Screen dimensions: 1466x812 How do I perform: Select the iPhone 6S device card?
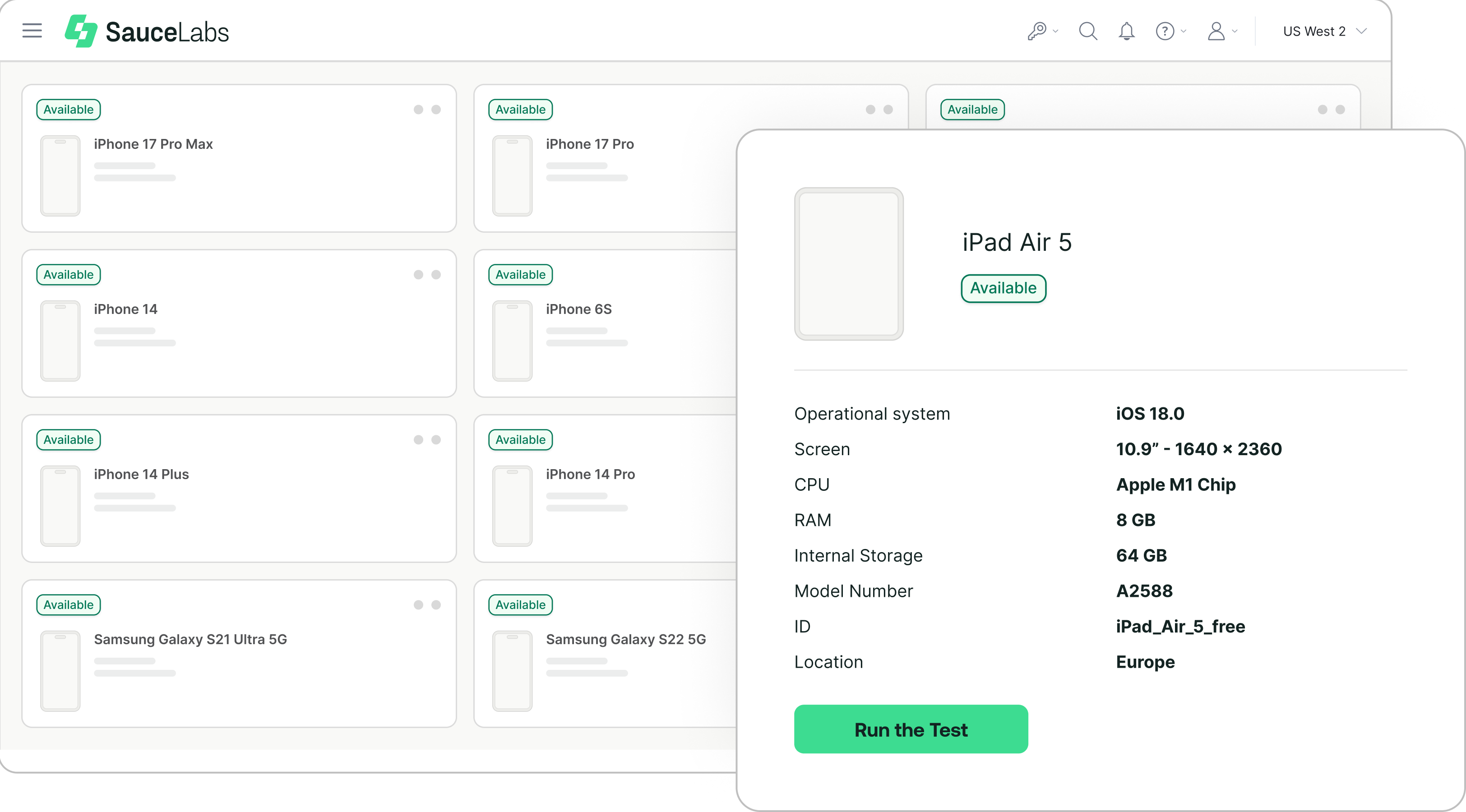point(603,323)
